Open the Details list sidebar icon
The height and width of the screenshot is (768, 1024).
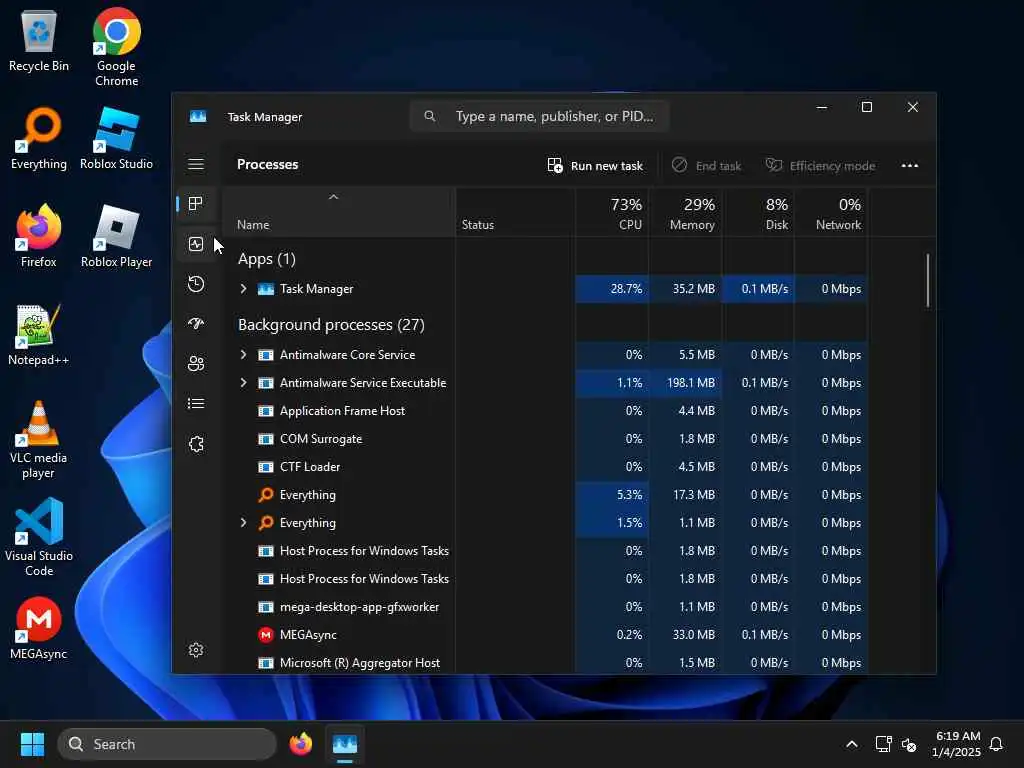click(196, 404)
